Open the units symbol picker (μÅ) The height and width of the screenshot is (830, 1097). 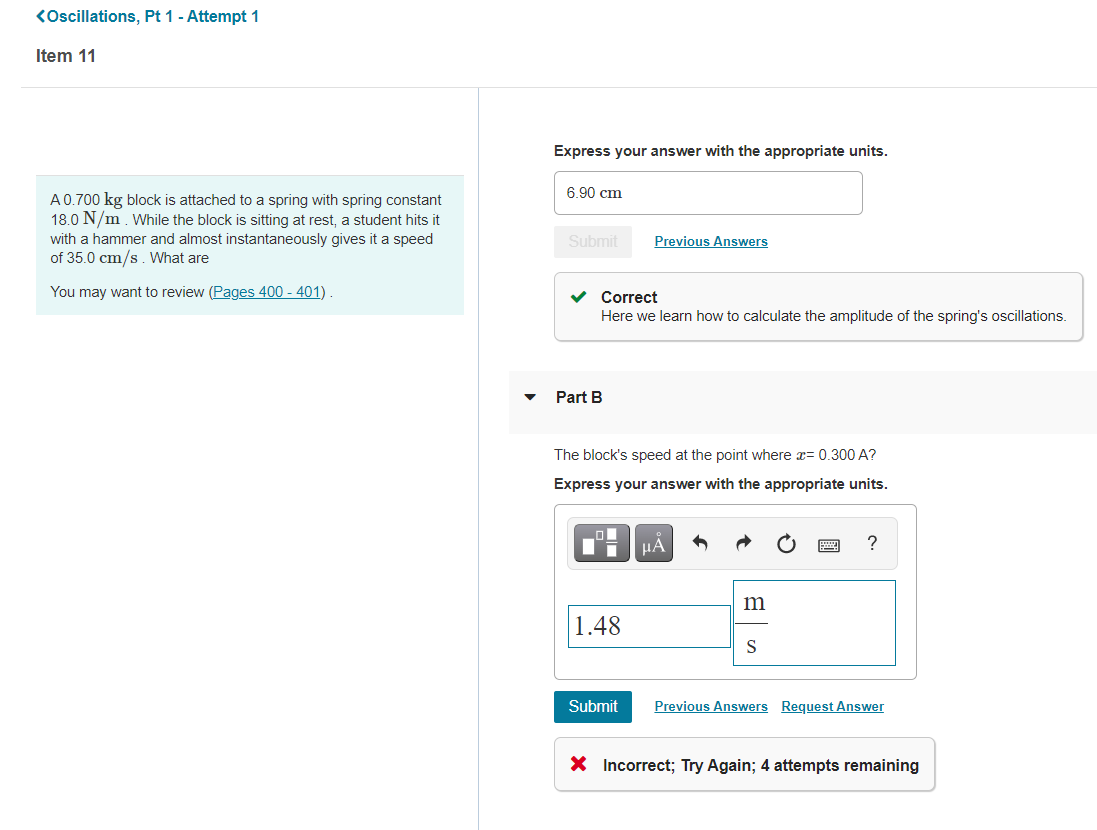(653, 543)
